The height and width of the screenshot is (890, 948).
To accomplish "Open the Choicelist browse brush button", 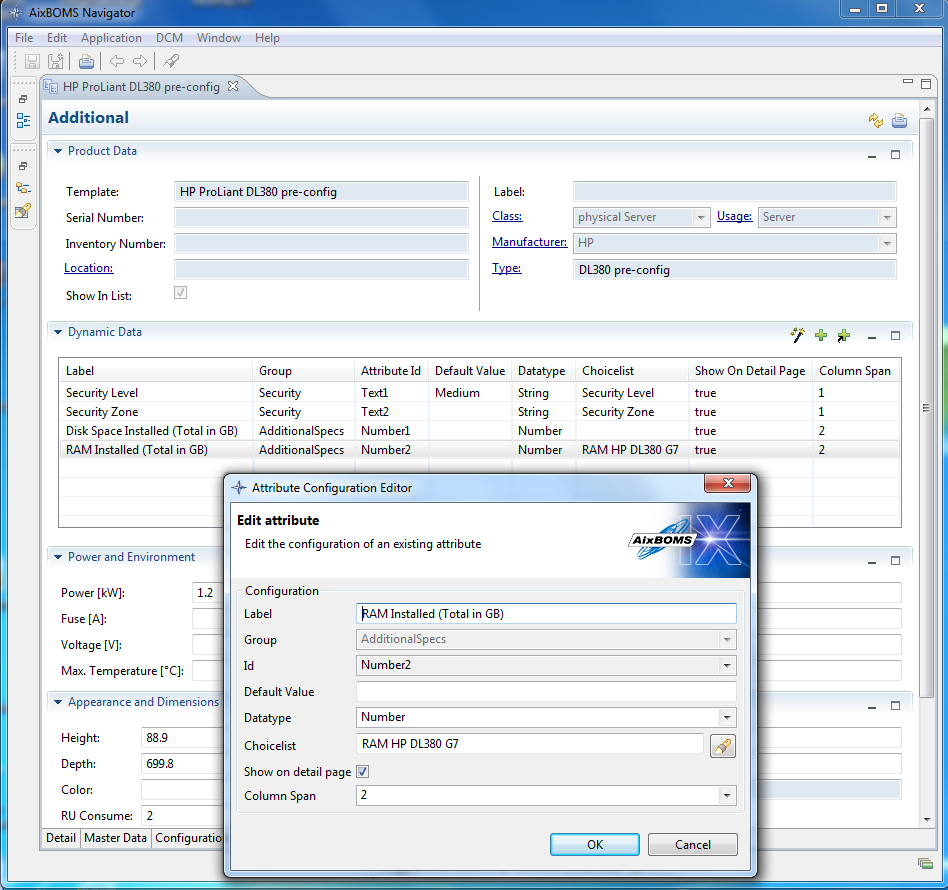I will (722, 745).
